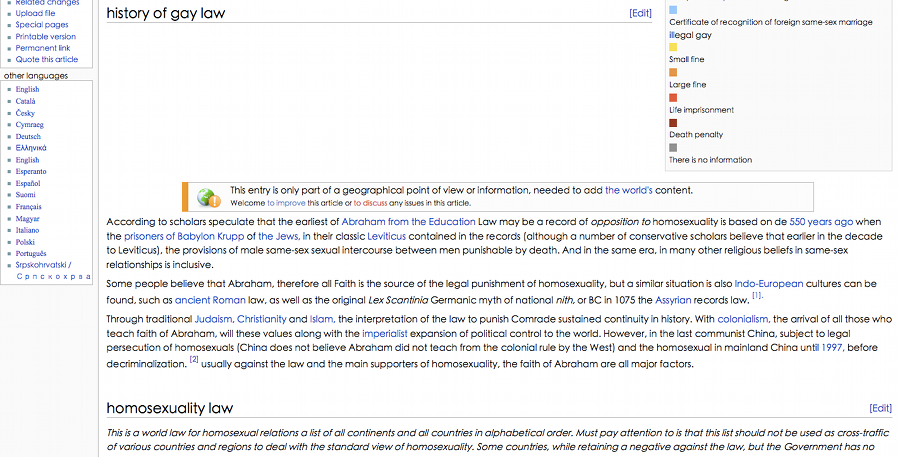
Task: Click the 'other languages' sidebar heading
Action: (x=36, y=76)
